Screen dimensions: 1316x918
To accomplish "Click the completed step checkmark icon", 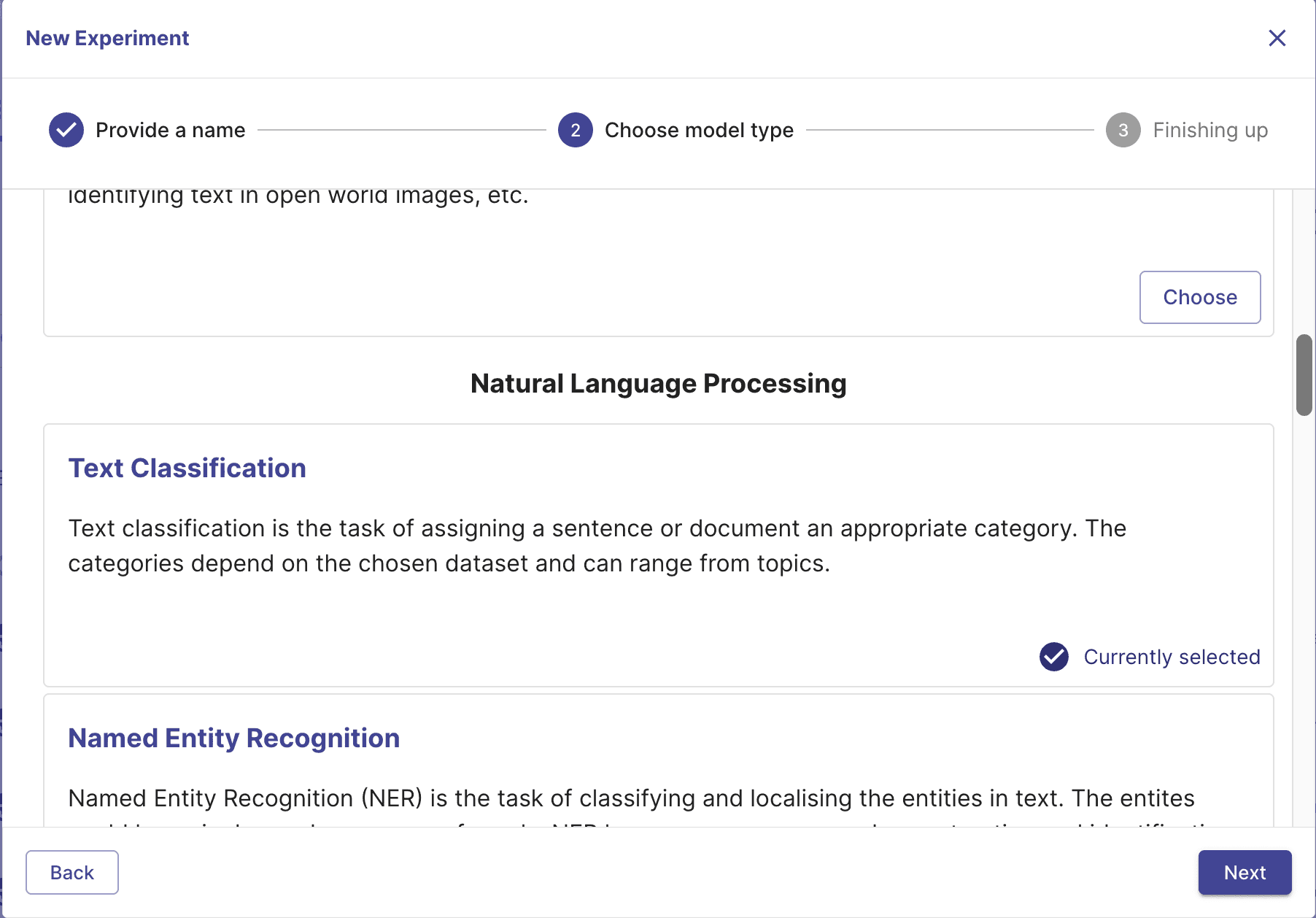I will (x=66, y=130).
